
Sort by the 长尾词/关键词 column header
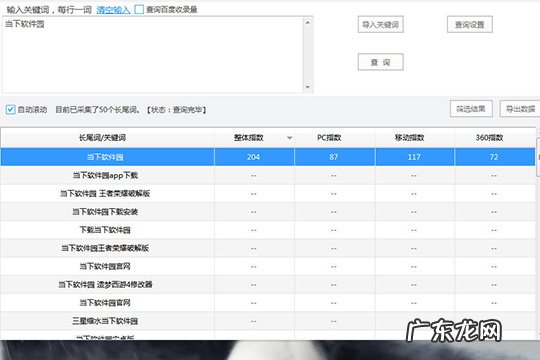tap(107, 138)
